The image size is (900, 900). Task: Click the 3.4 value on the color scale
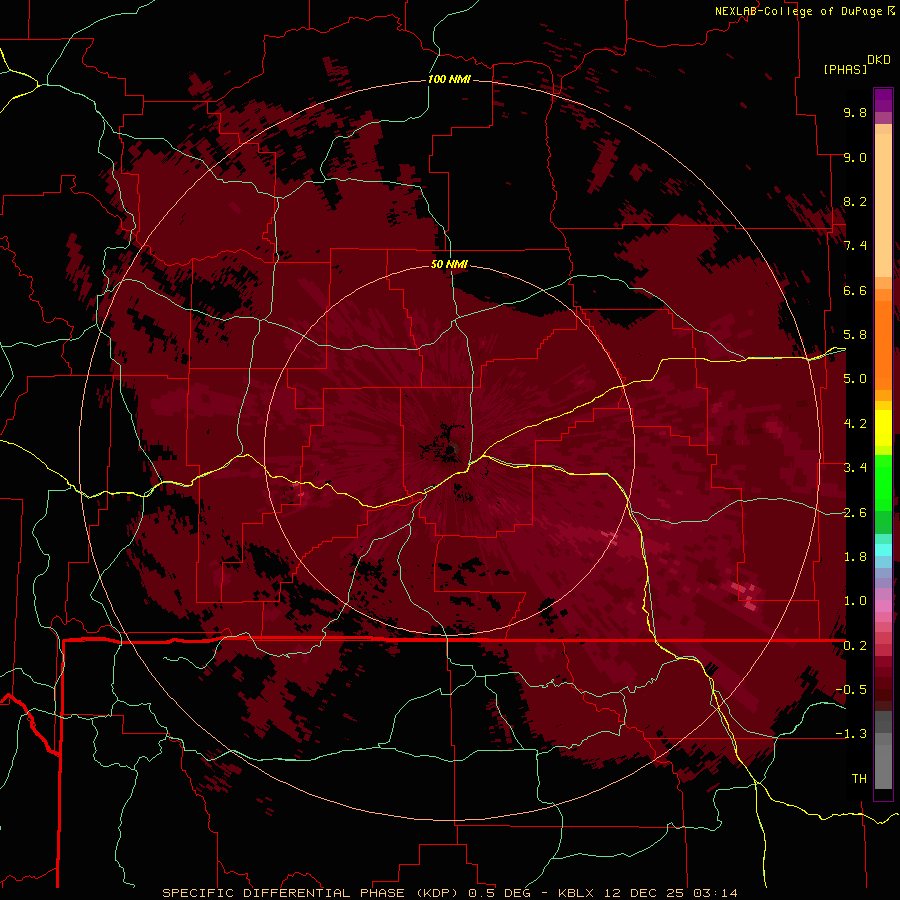coord(855,468)
